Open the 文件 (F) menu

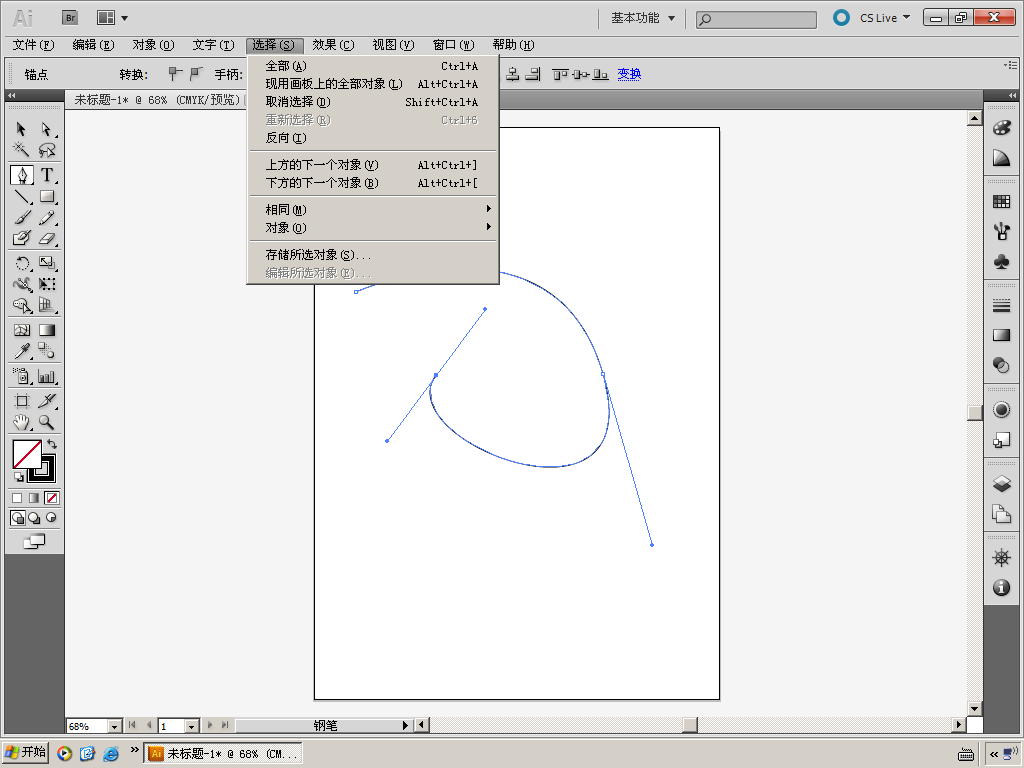[x=33, y=45]
